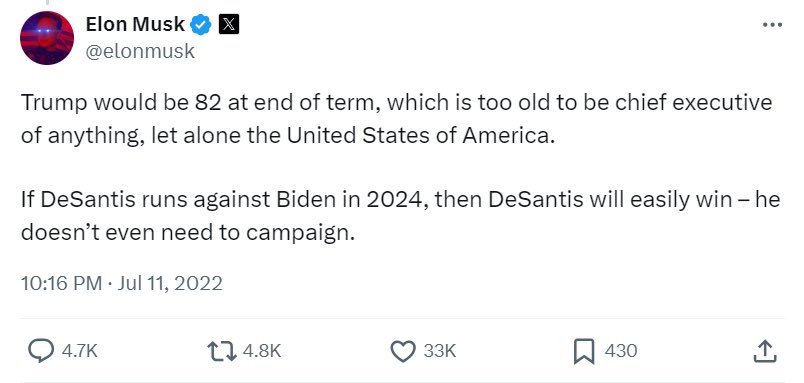The width and height of the screenshot is (804, 383).
Task: Click the black X affiliate badge
Action: pos(229,24)
